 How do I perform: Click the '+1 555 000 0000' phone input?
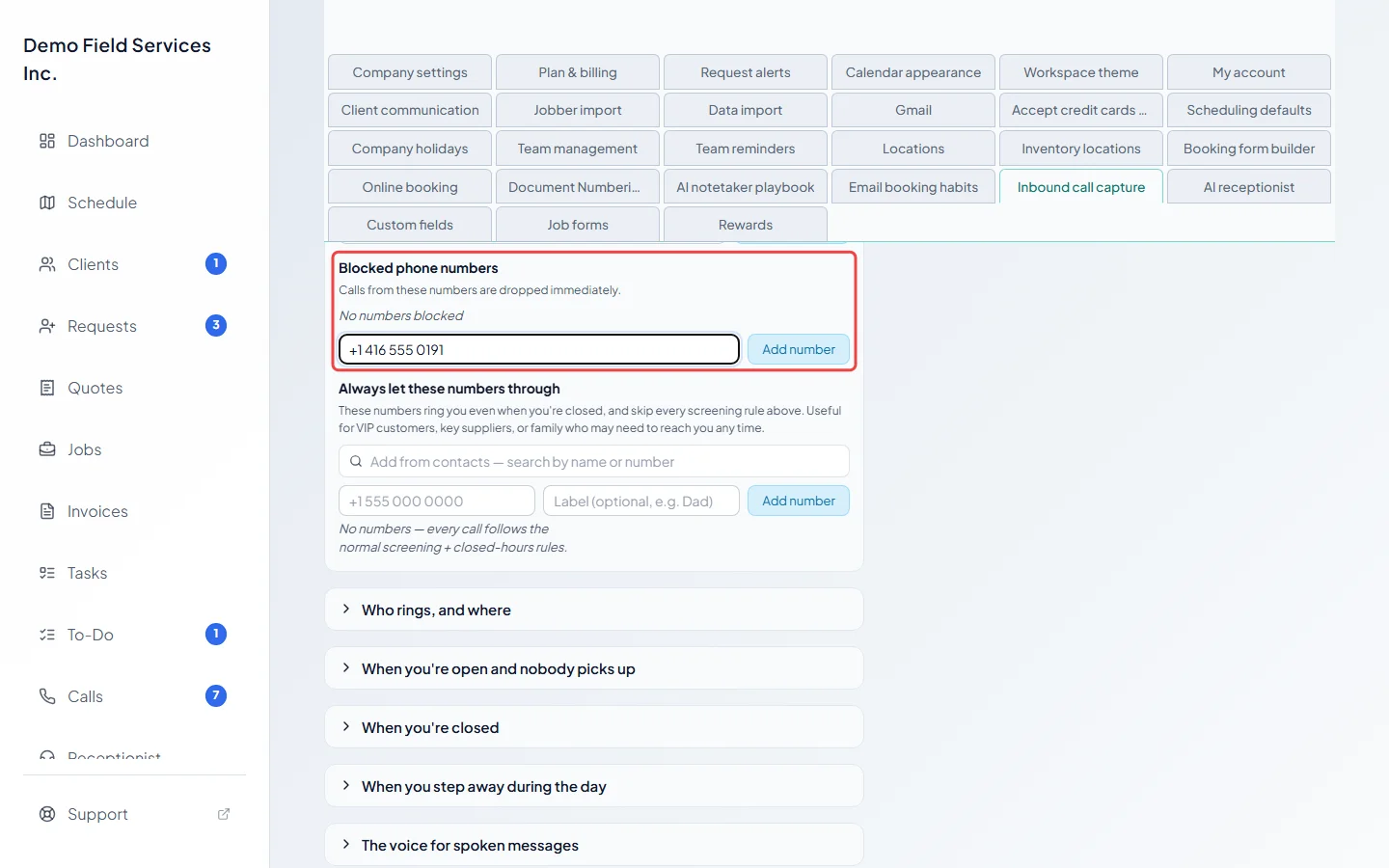click(x=437, y=501)
